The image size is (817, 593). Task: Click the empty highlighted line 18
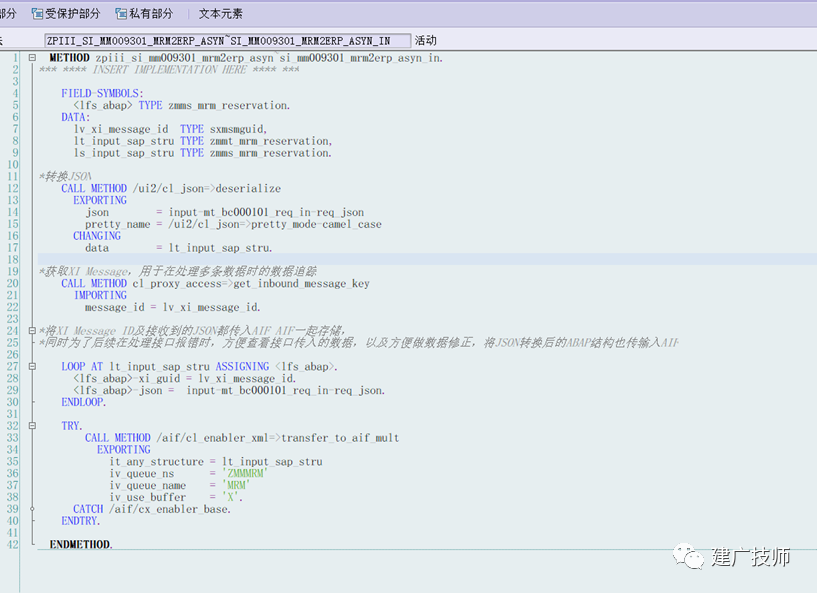tap(427, 259)
